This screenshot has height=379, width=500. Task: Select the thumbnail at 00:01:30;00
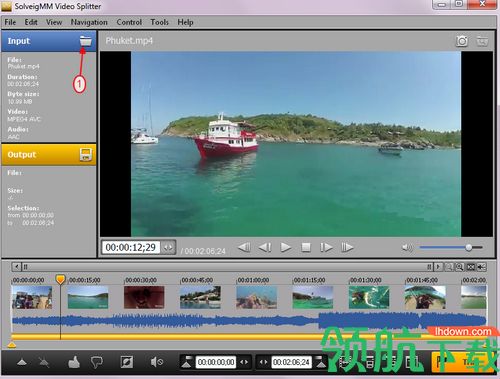point(369,297)
